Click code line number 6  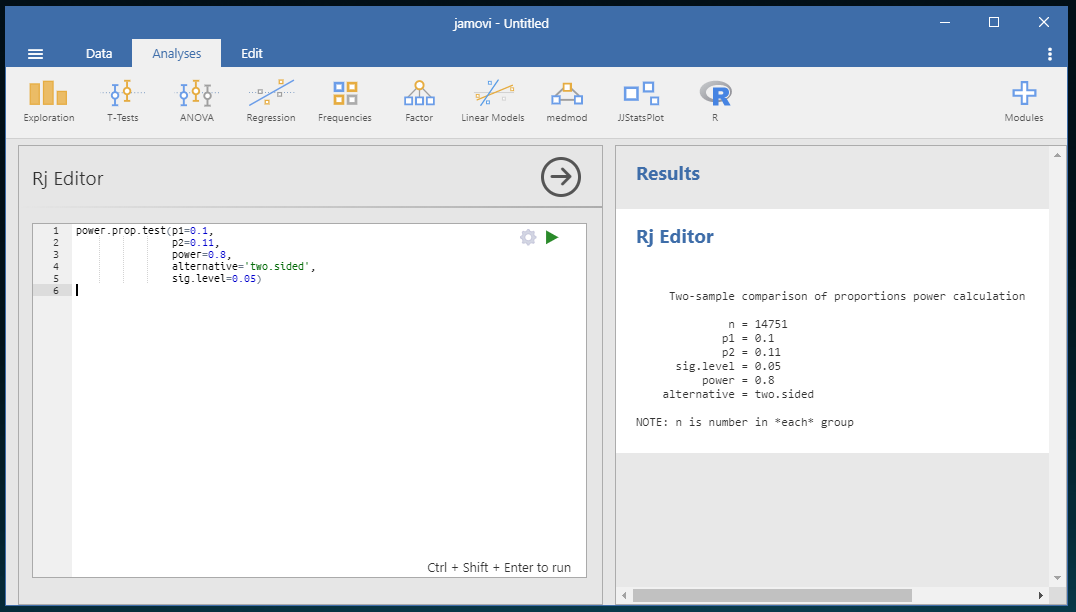tap(56, 290)
